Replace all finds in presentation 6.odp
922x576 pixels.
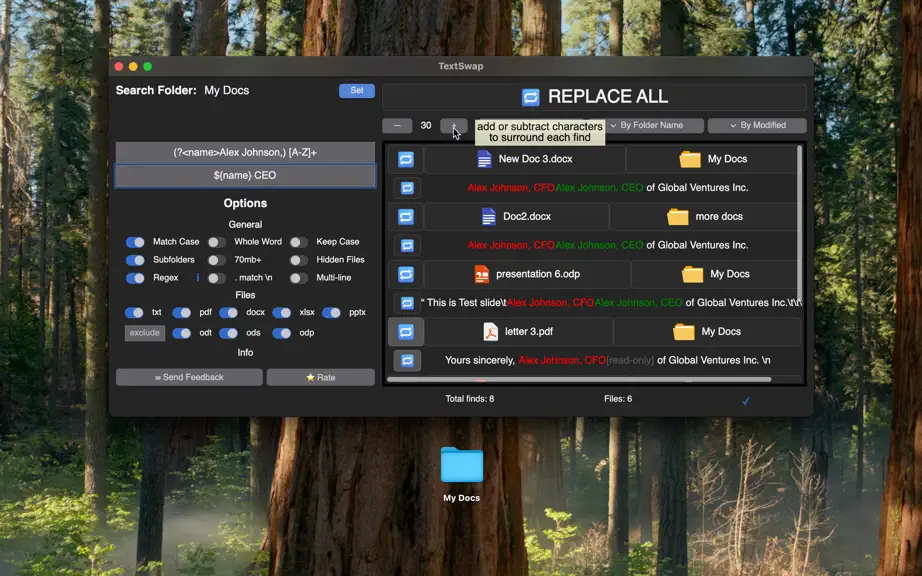tap(406, 274)
